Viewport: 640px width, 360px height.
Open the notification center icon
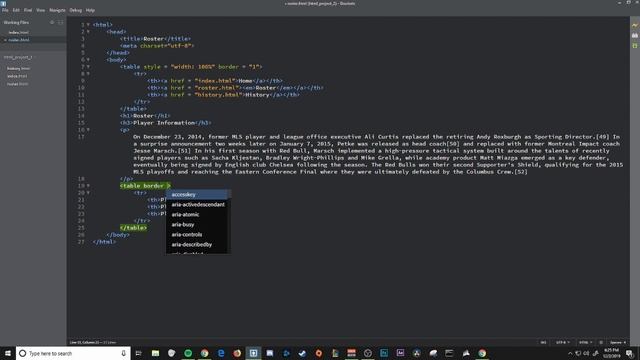[x=630, y=353]
